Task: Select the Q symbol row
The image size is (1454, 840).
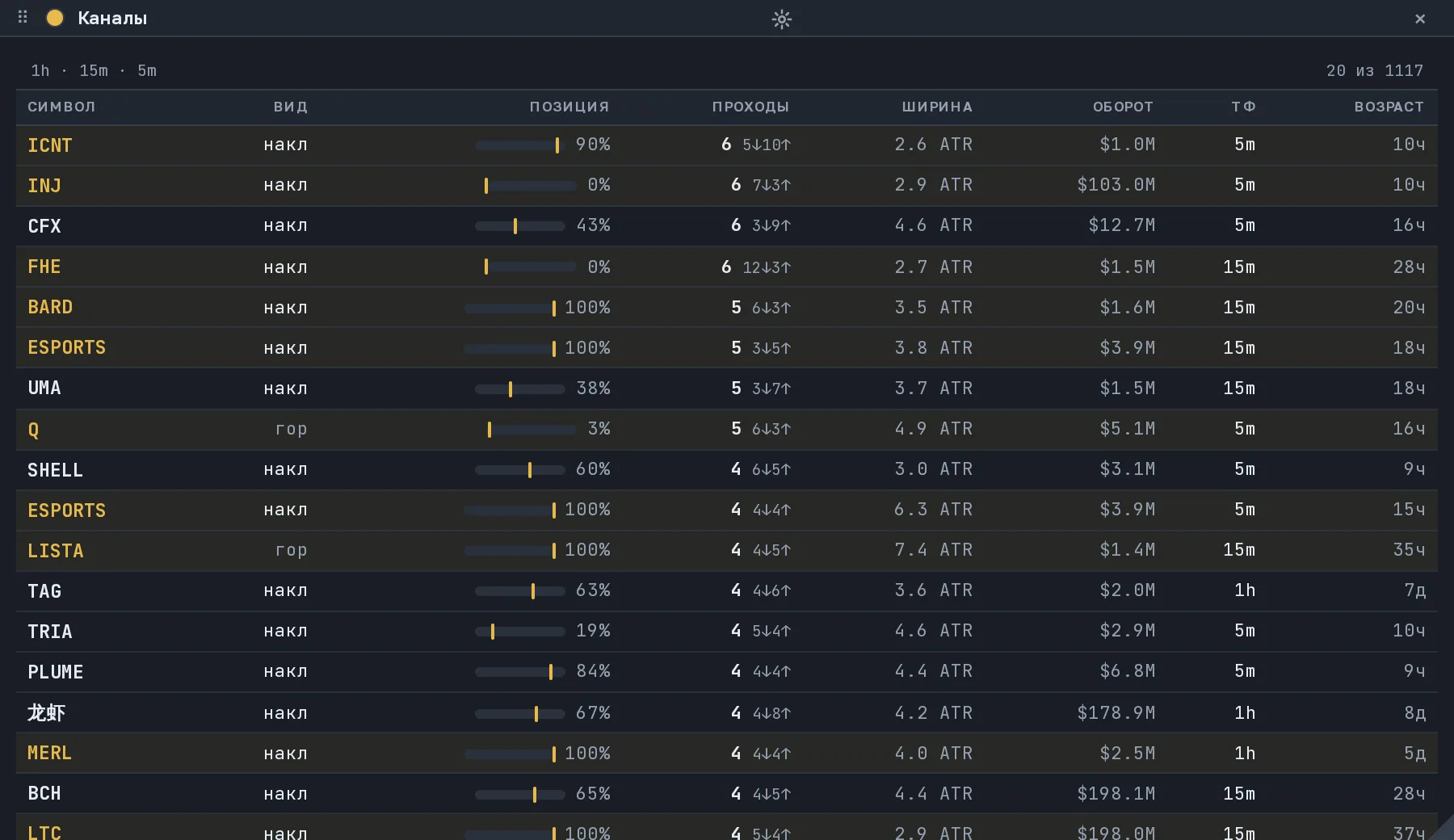Action: point(727,429)
